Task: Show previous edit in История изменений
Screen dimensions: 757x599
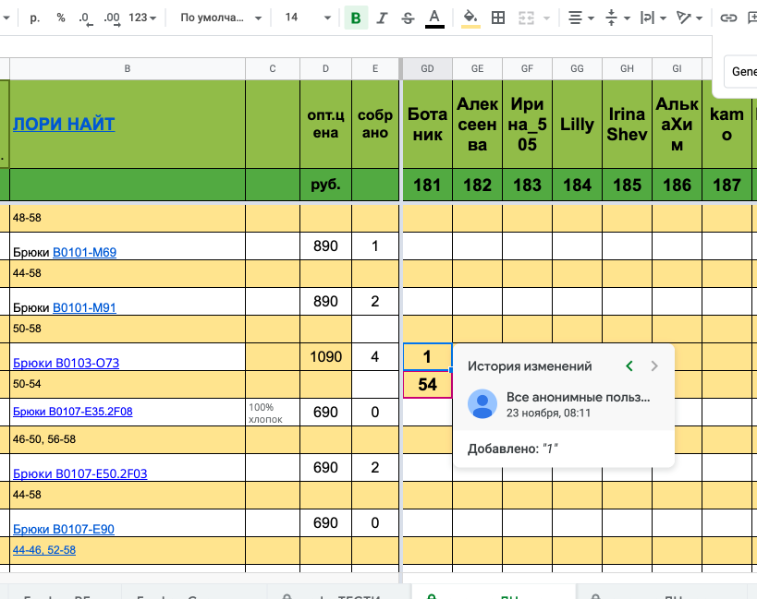Action: [x=629, y=366]
